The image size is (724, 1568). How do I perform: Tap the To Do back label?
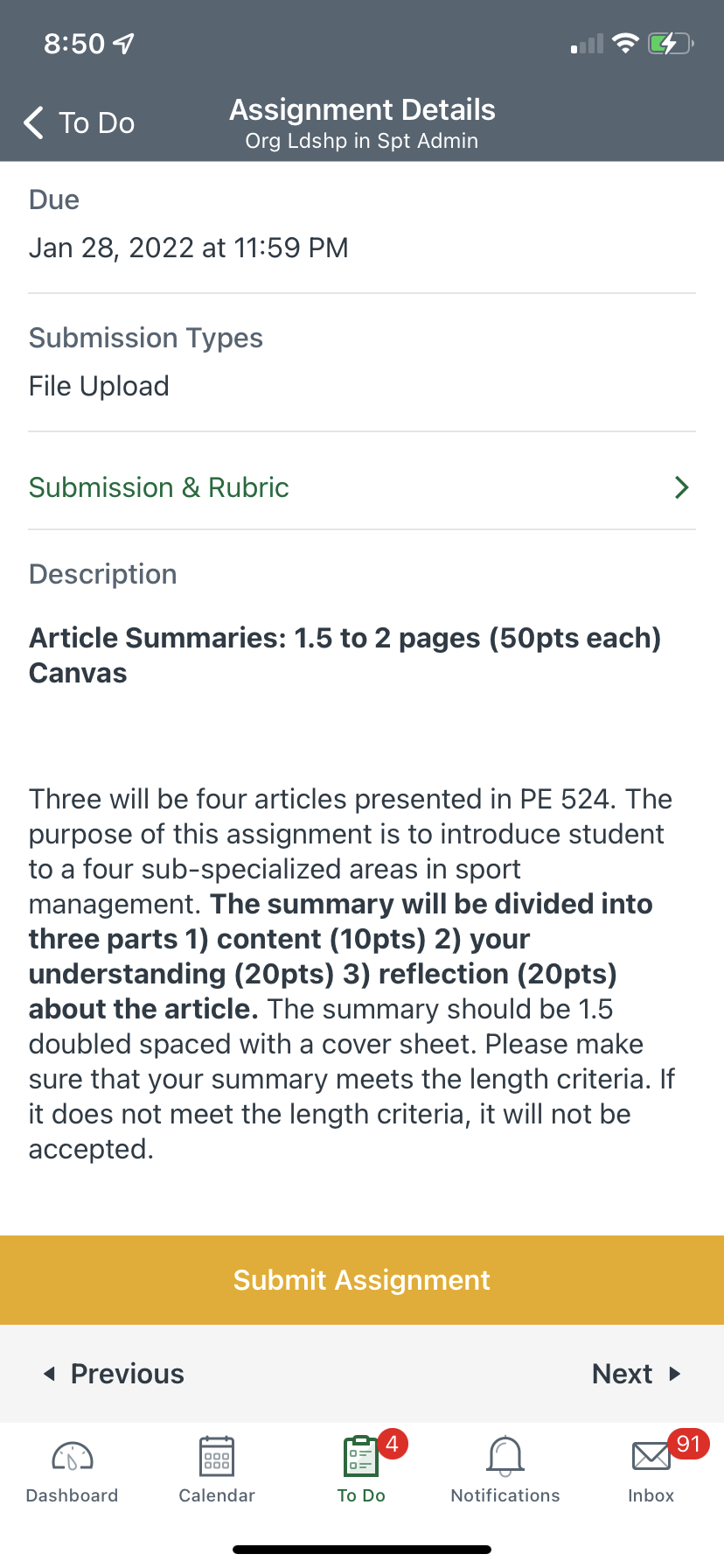click(96, 123)
